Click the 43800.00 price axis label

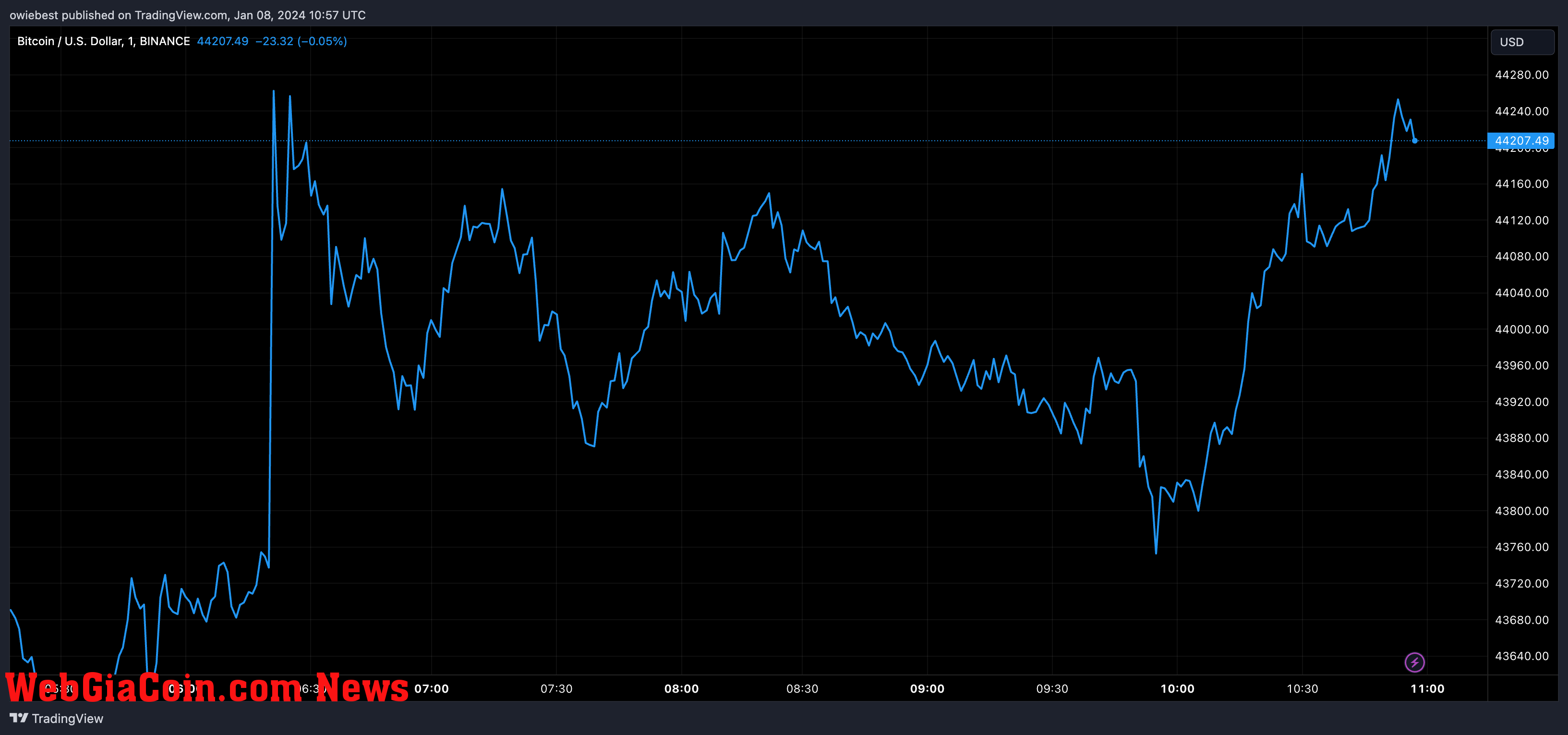pyautogui.click(x=1522, y=511)
